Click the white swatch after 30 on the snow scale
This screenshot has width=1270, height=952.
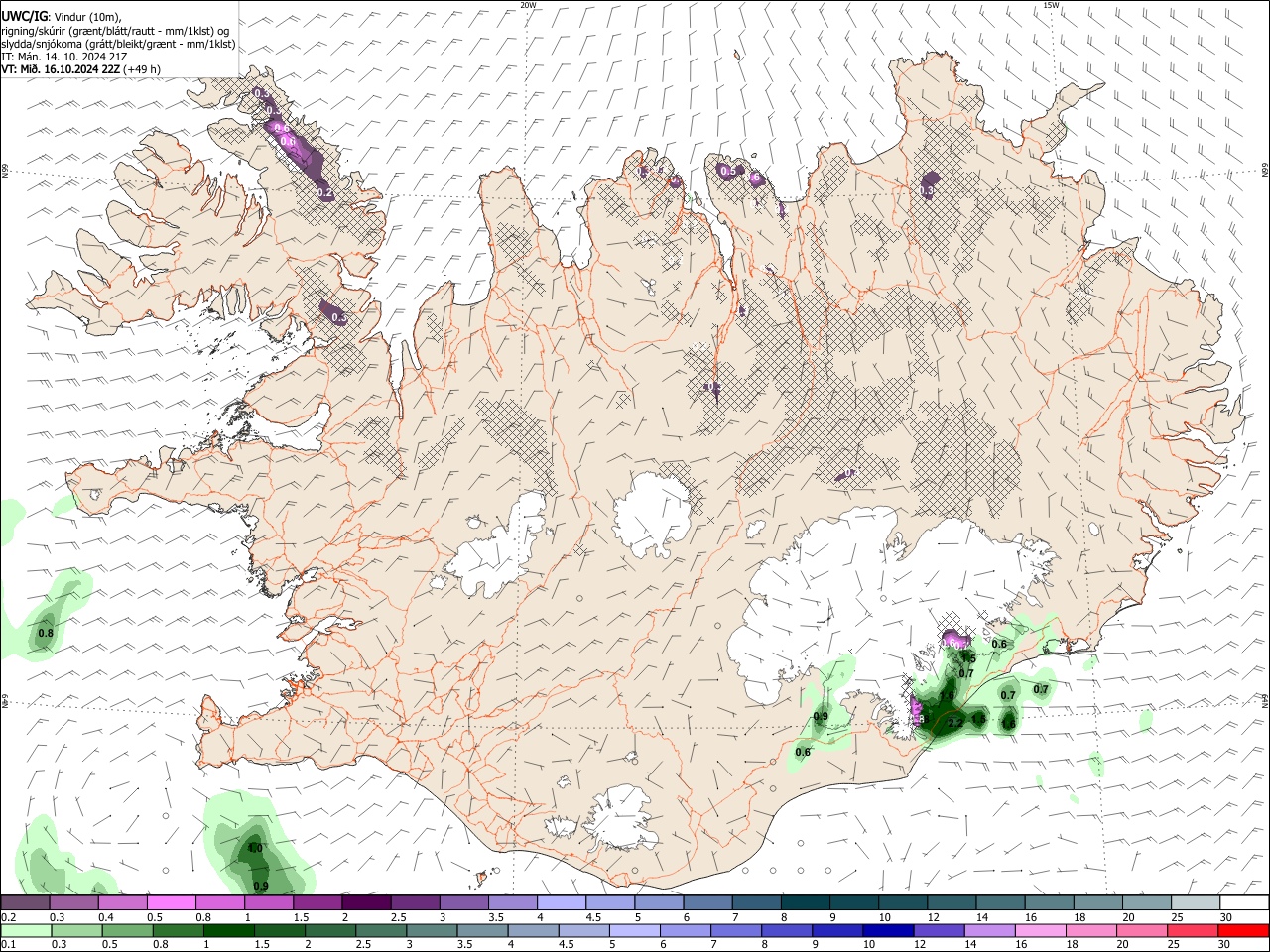point(1243,902)
